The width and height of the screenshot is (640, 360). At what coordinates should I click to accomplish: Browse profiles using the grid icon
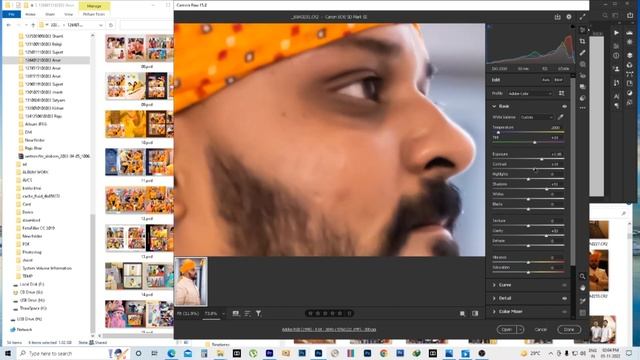pyautogui.click(x=562, y=93)
